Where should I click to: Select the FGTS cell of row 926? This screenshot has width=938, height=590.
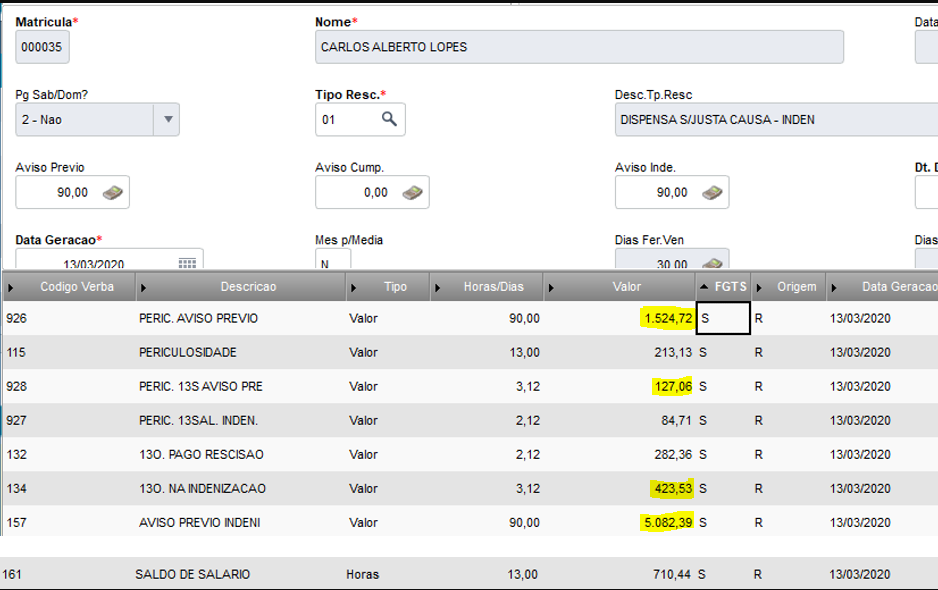tap(723, 318)
